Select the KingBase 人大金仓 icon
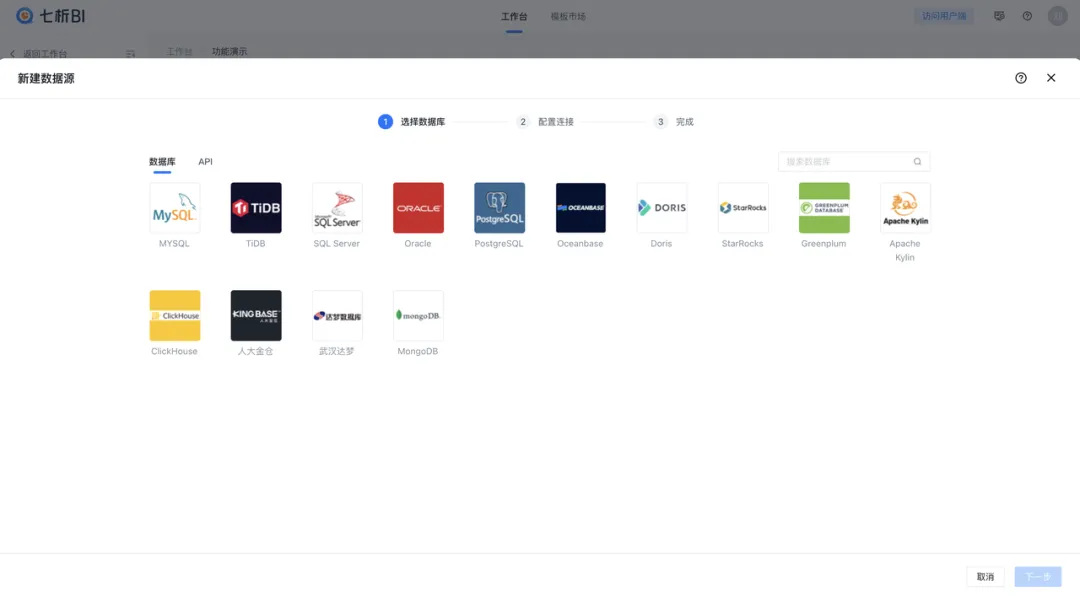 (x=256, y=315)
